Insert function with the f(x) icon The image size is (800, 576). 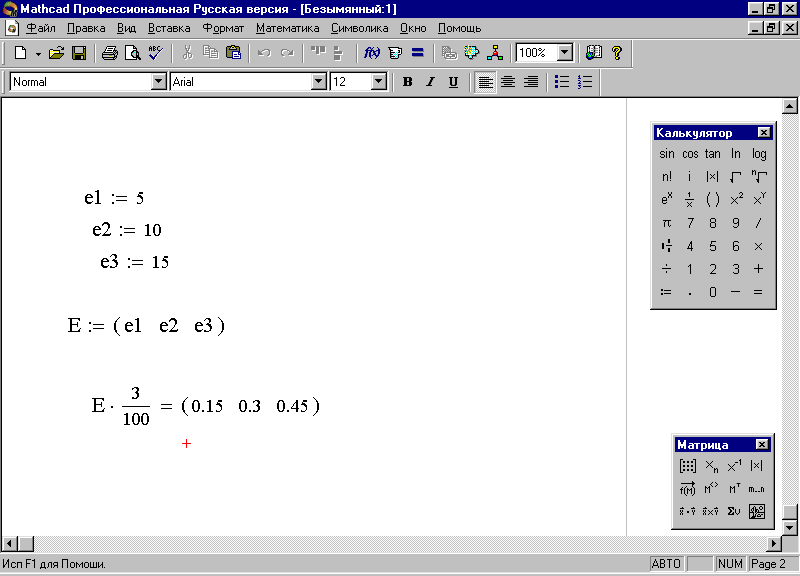tap(371, 53)
